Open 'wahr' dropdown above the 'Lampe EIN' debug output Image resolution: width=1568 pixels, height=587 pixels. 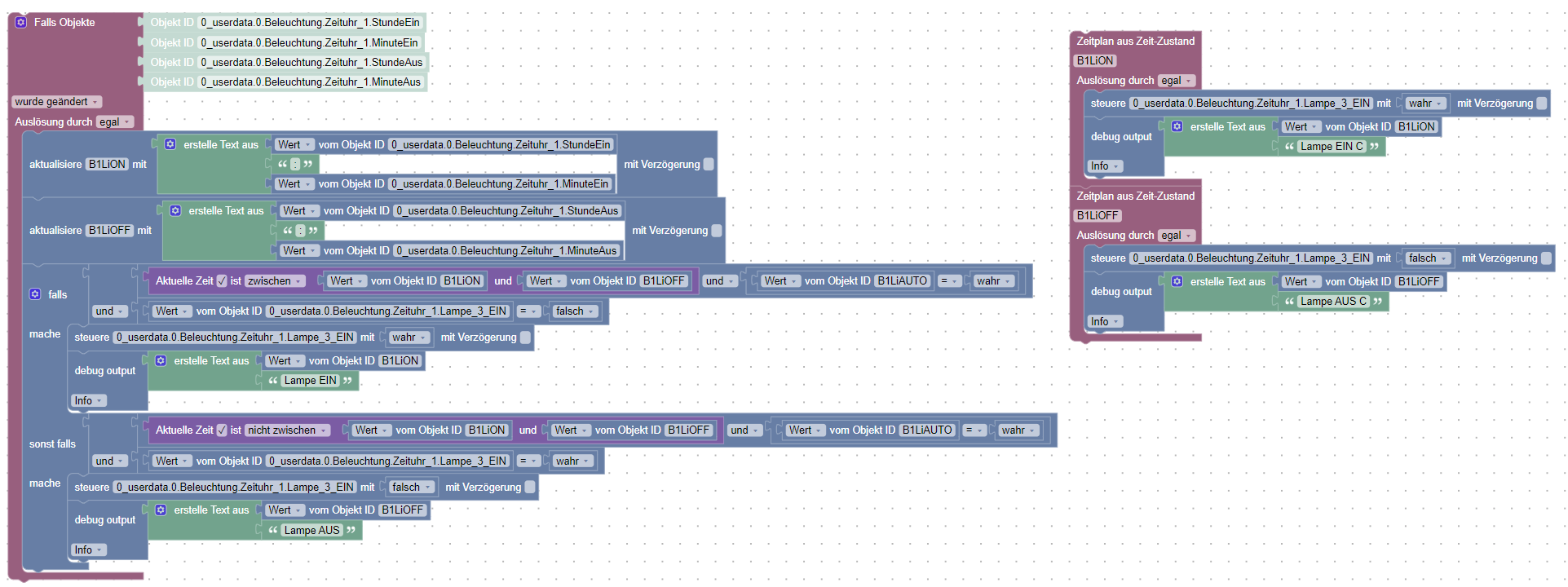click(x=409, y=337)
